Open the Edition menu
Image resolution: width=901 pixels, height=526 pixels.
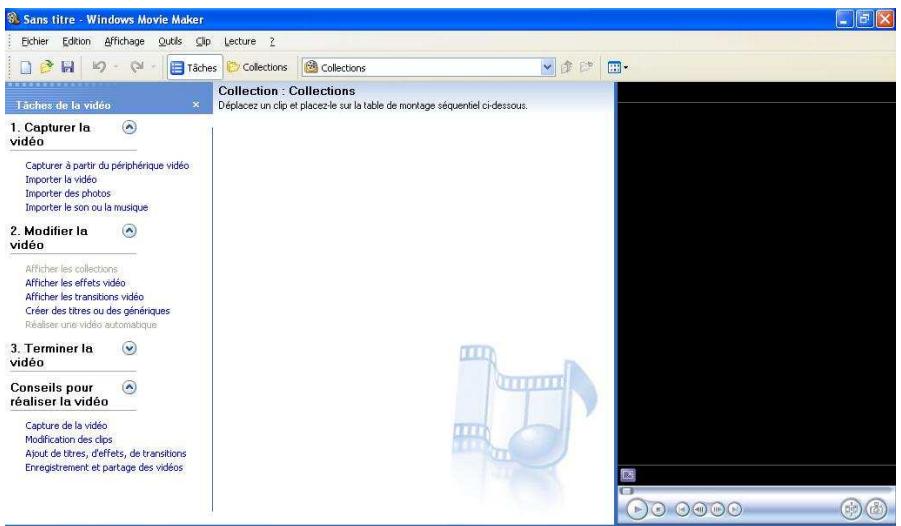(x=76, y=41)
